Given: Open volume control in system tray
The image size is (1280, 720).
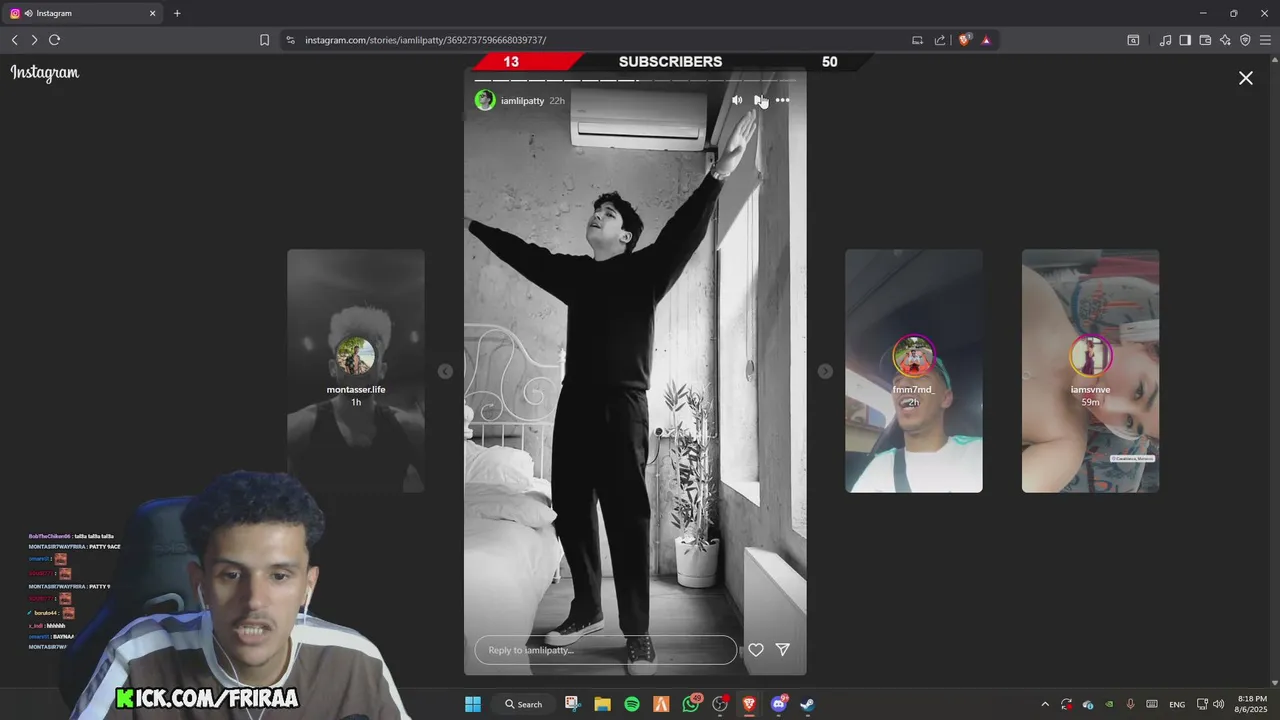Looking at the screenshot, I should point(1218,704).
